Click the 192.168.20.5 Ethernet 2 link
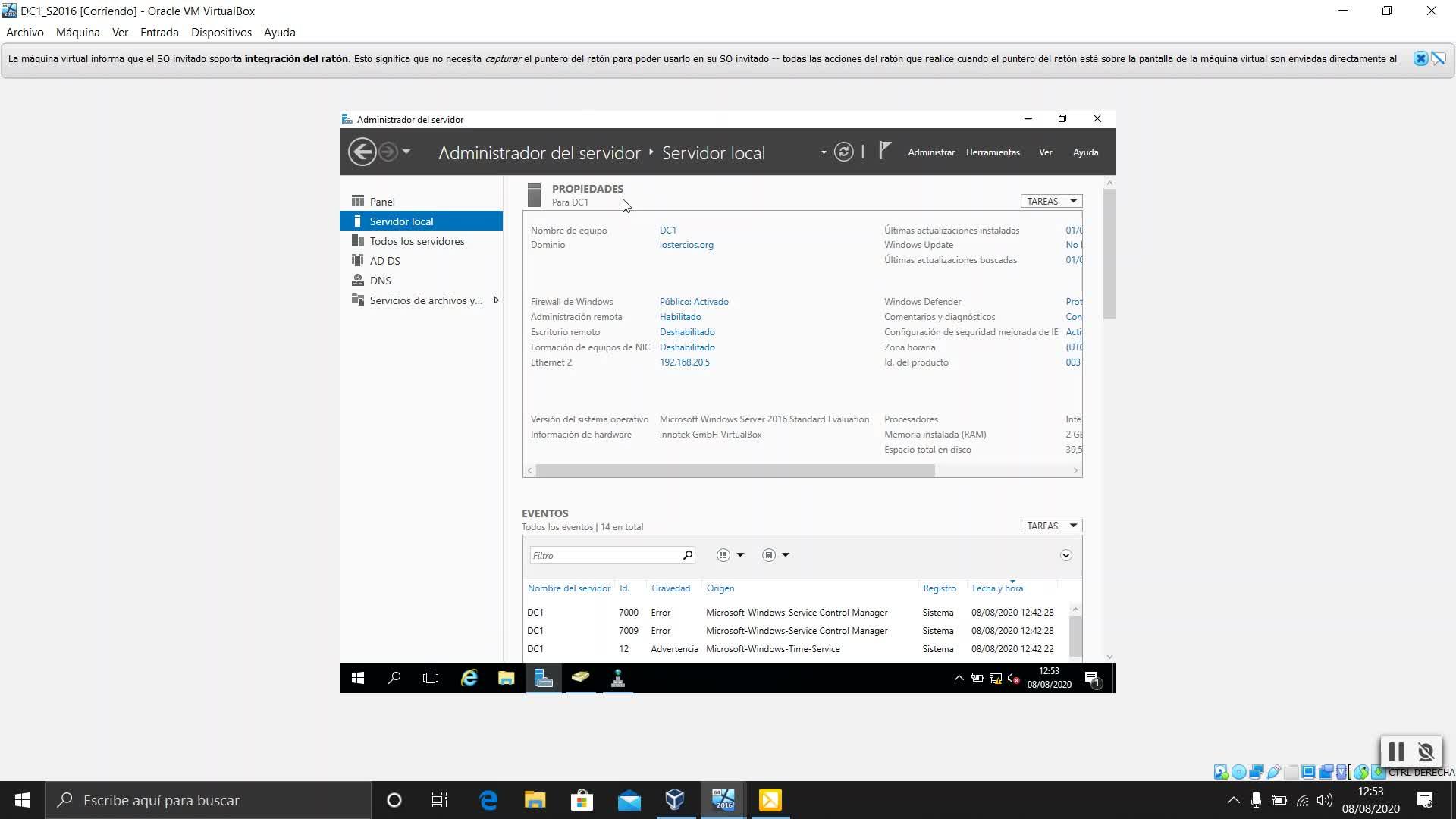This screenshot has height=819, width=1456. [x=684, y=362]
